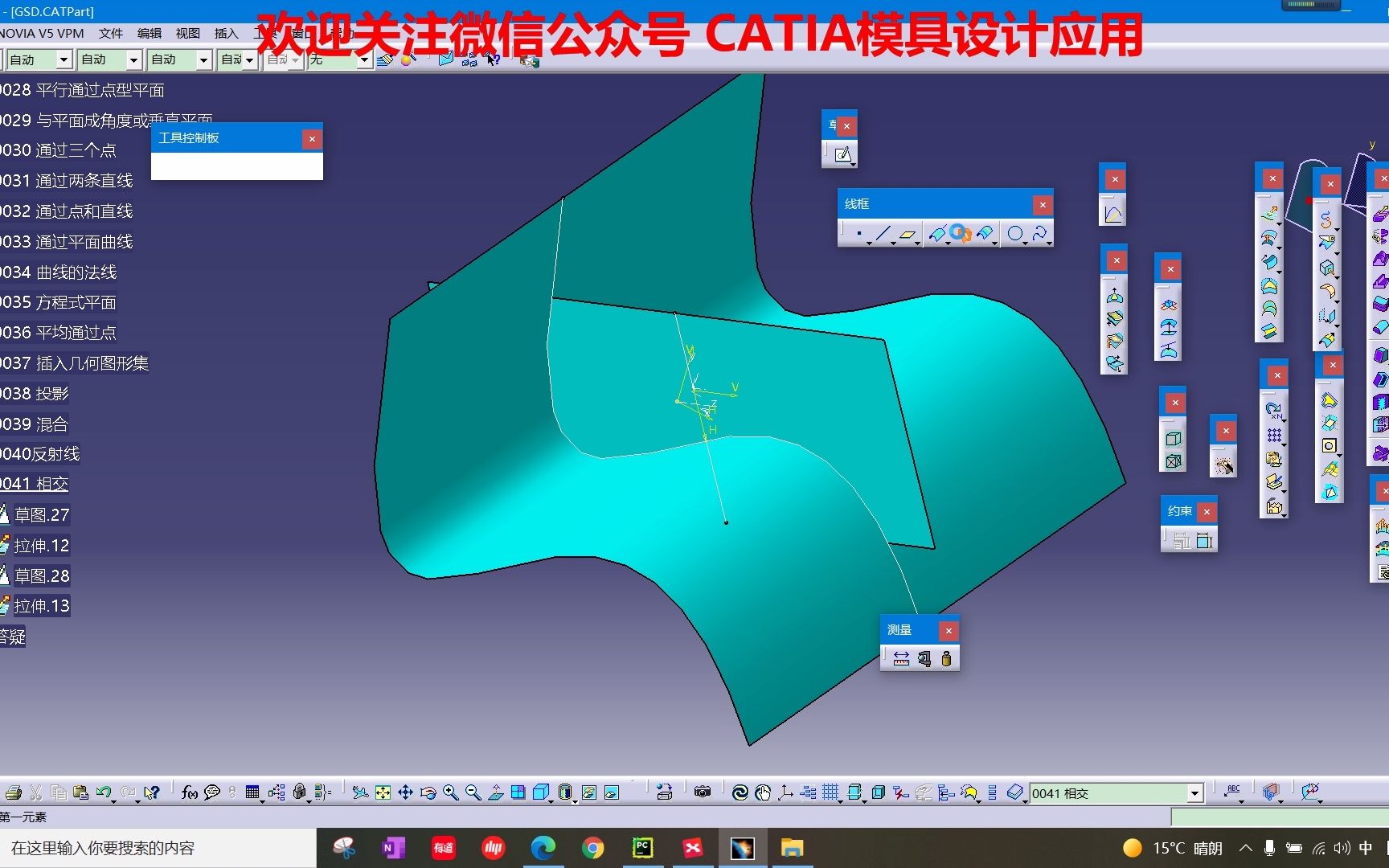Viewport: 1389px width, 868px height.
Task: Click the Print icon in bottom toolbar
Action: point(14,793)
